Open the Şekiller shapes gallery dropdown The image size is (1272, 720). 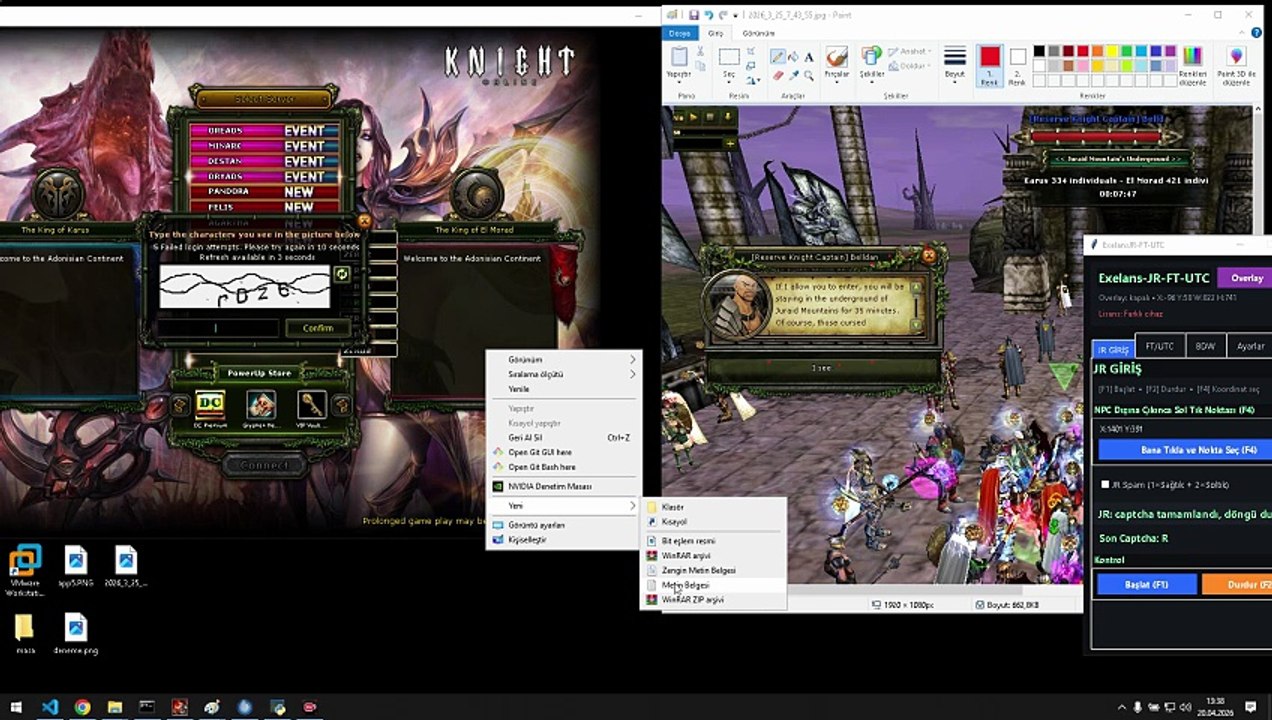pos(872,82)
